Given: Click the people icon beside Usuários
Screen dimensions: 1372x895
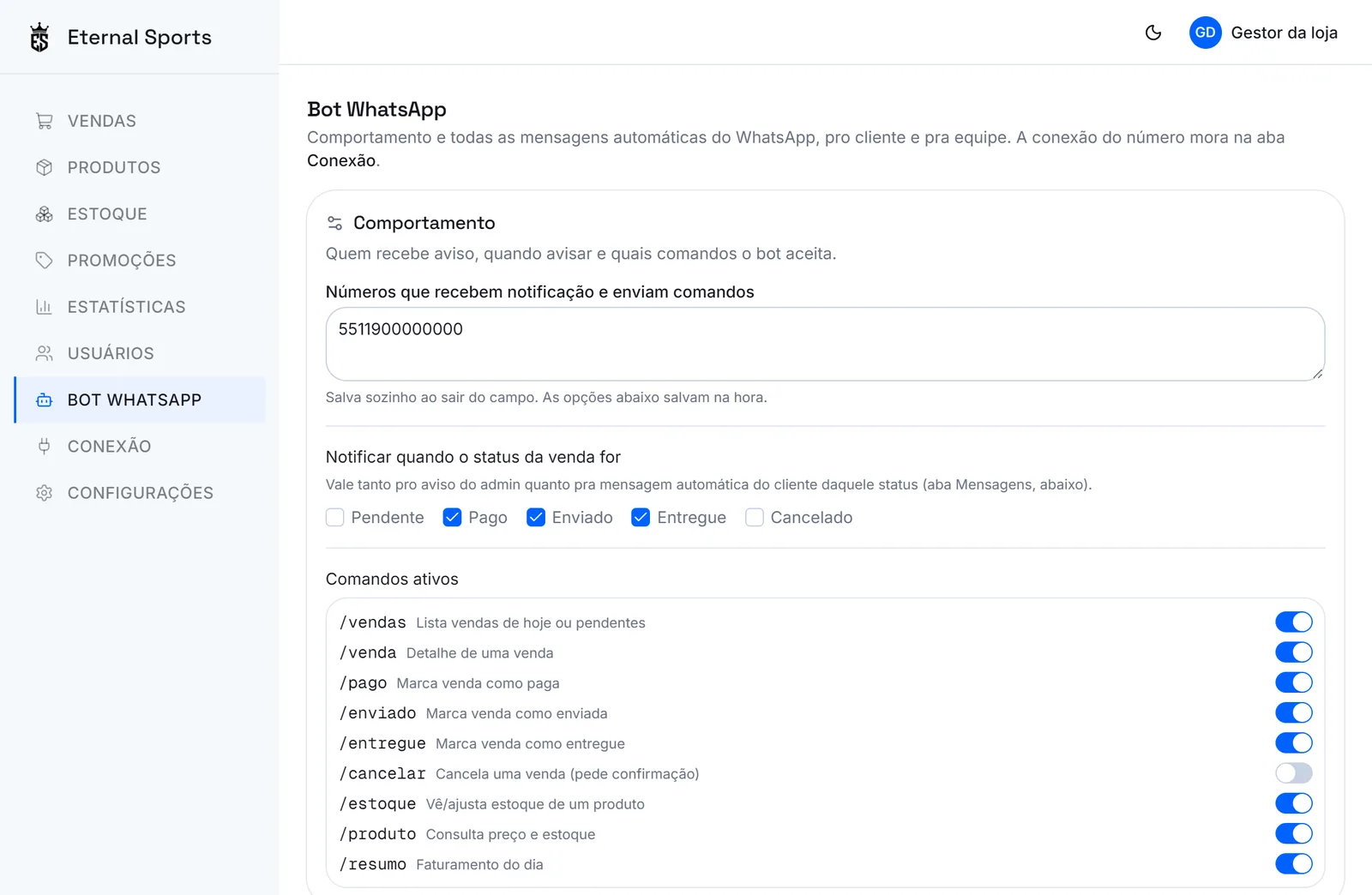Looking at the screenshot, I should click(45, 353).
